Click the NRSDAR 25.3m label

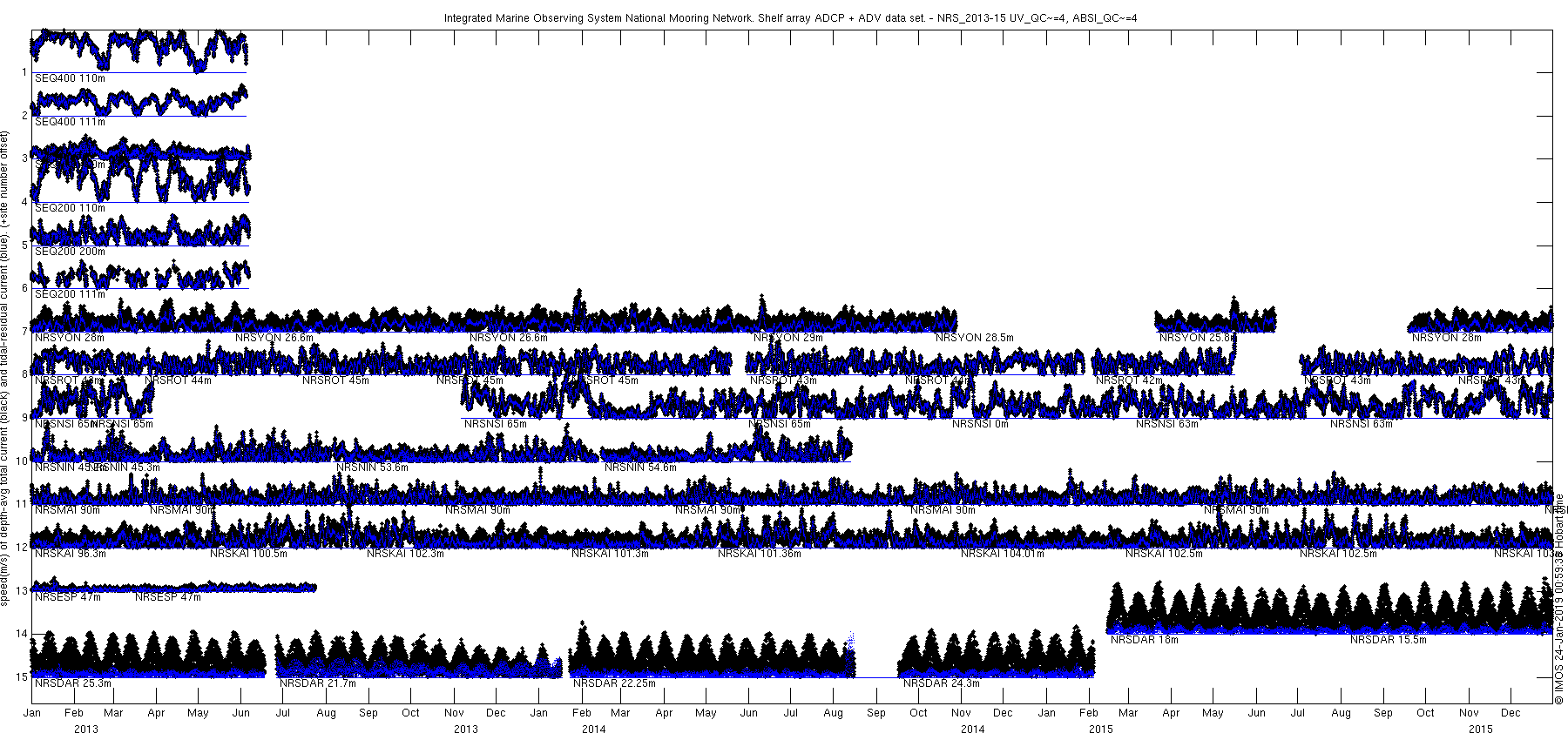click(x=73, y=683)
